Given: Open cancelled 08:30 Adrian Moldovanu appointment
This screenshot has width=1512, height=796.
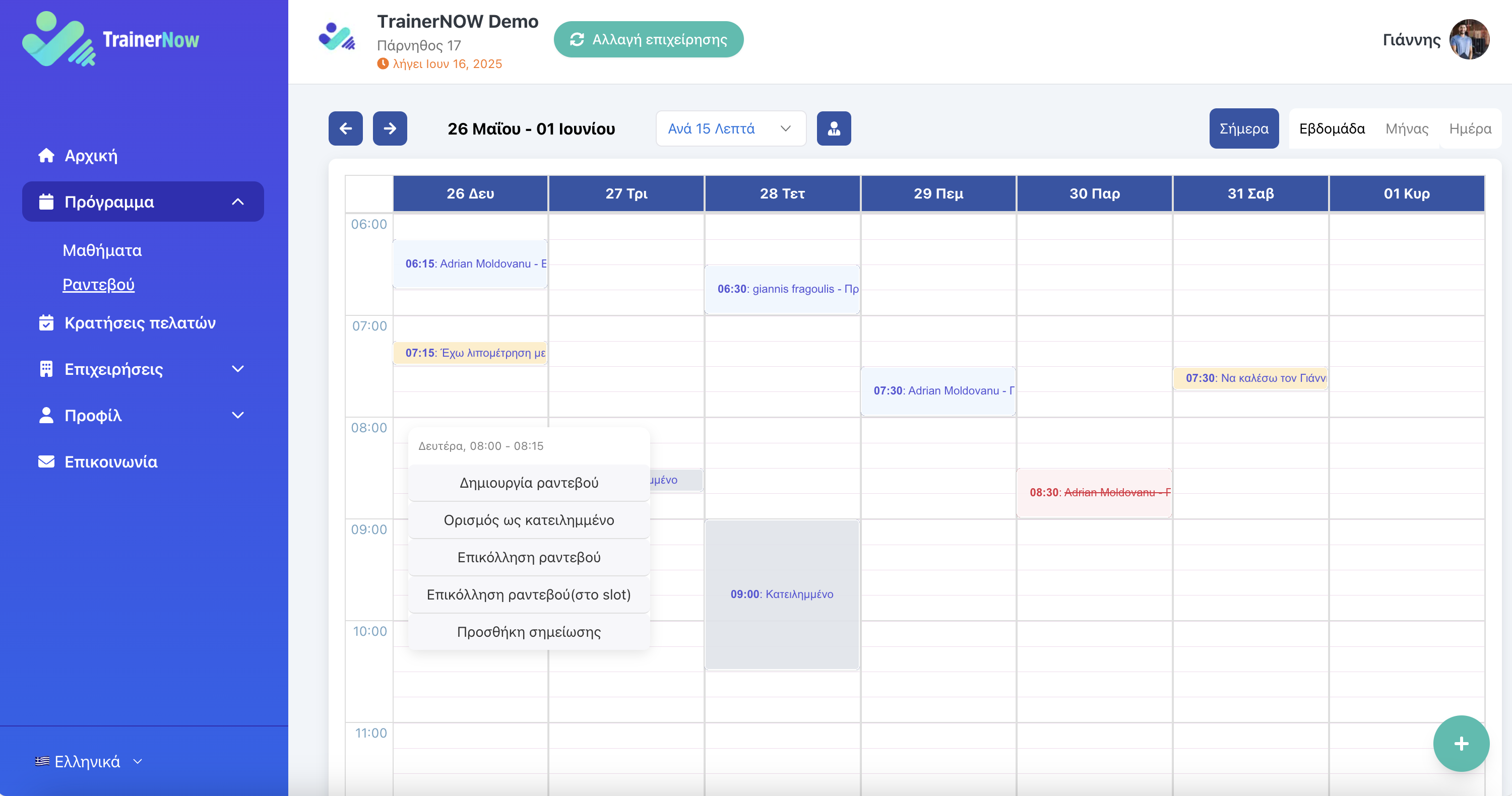Looking at the screenshot, I should [1094, 493].
